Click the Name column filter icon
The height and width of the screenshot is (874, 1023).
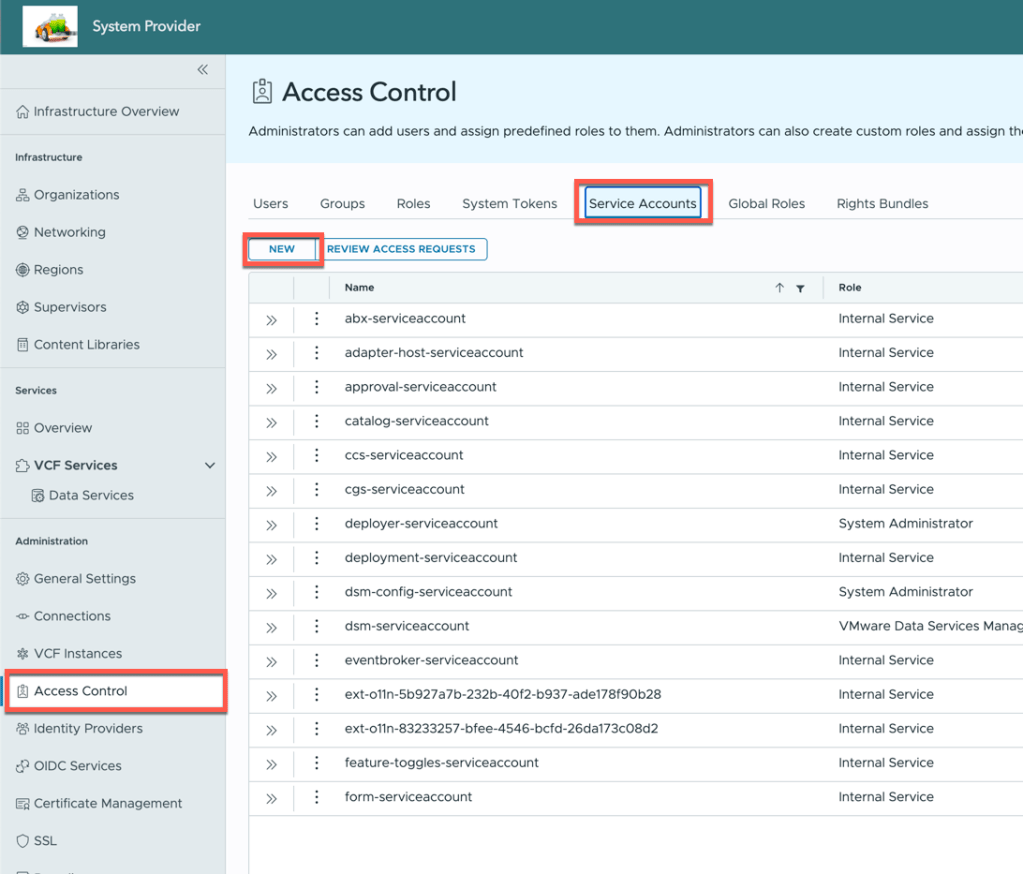pos(800,288)
